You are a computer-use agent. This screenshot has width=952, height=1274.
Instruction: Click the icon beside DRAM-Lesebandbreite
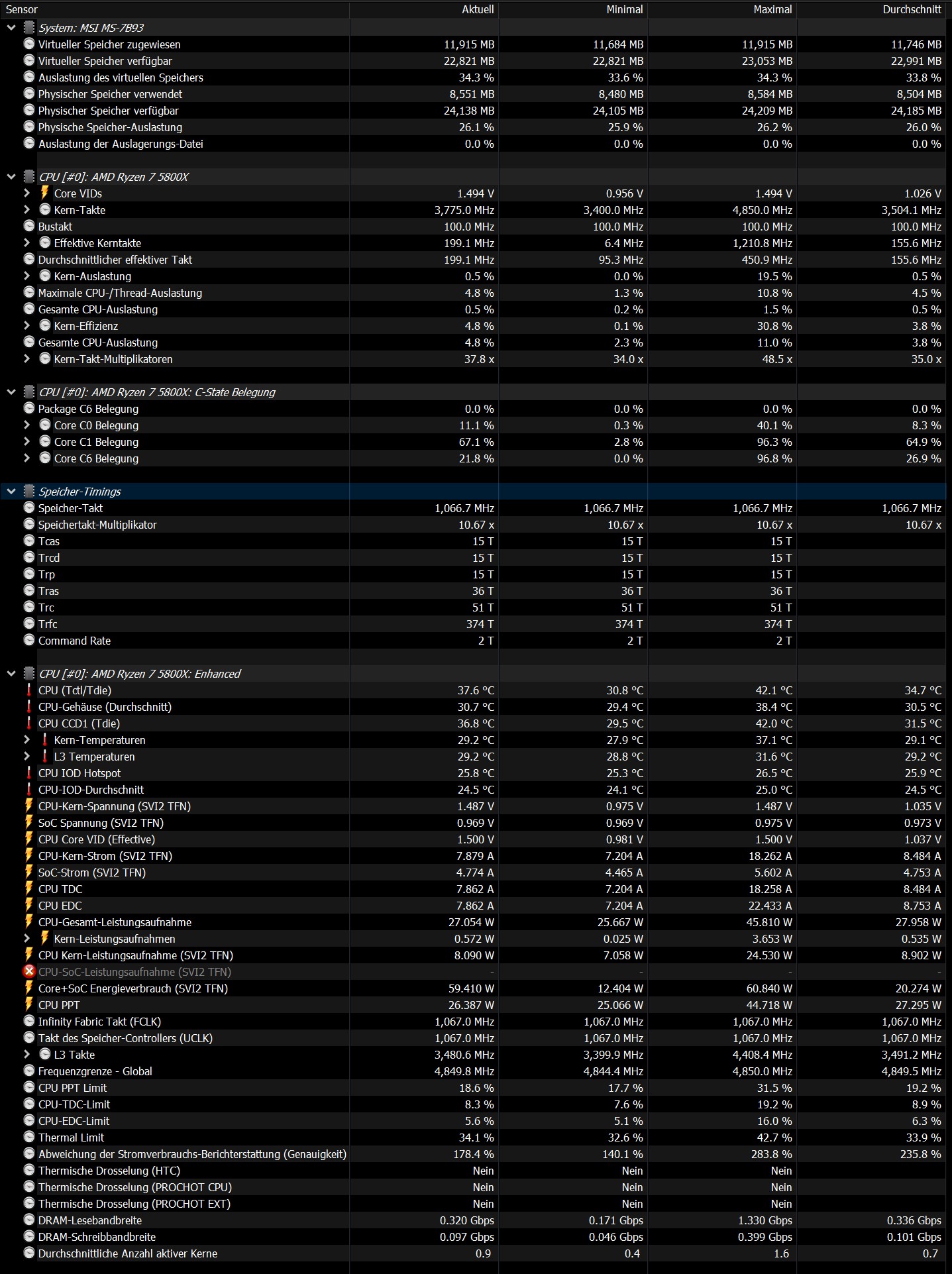[29, 1220]
